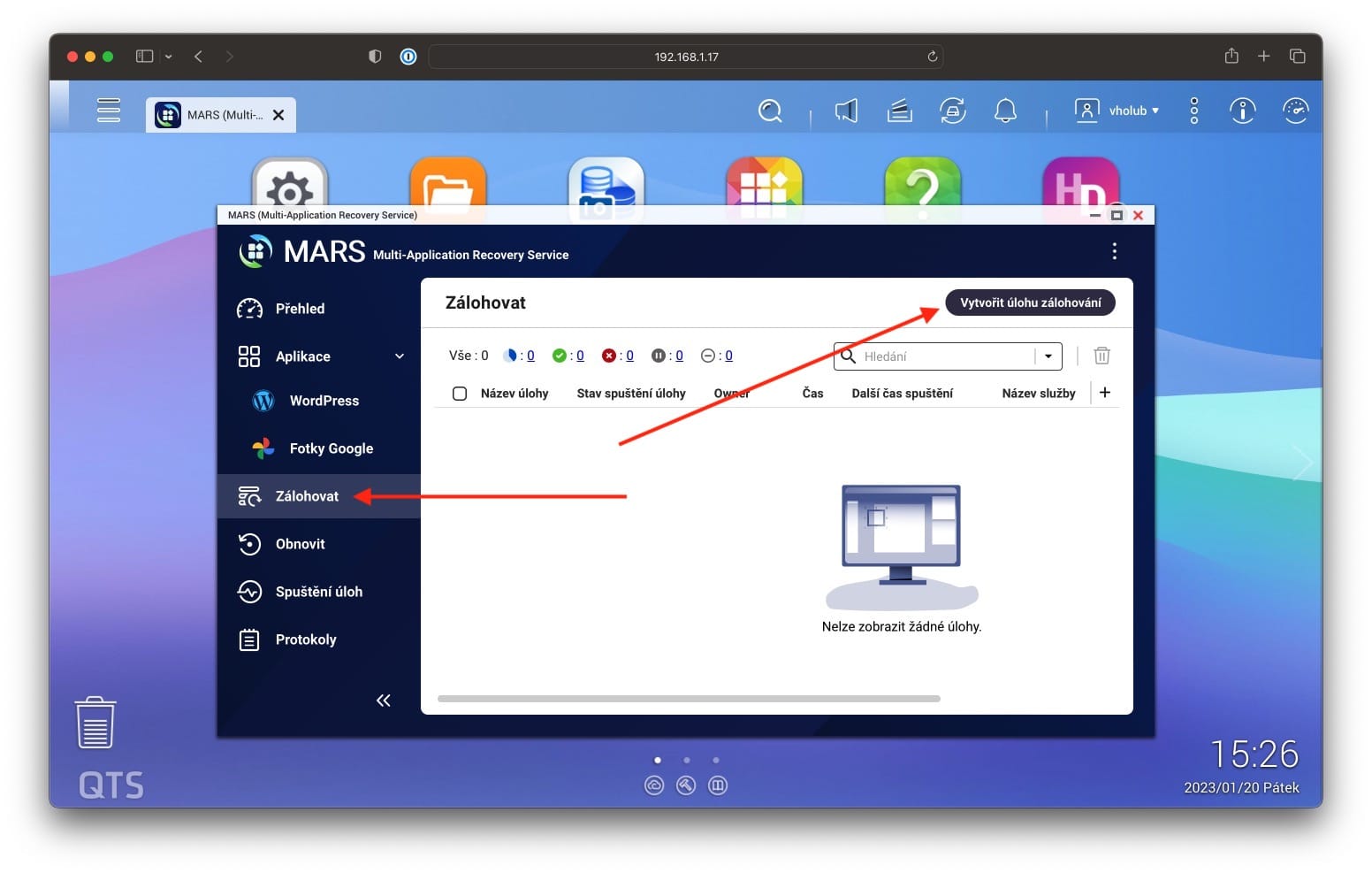Open Zálohovat section in sidebar
The image size is (1372, 873).
tap(319, 496)
